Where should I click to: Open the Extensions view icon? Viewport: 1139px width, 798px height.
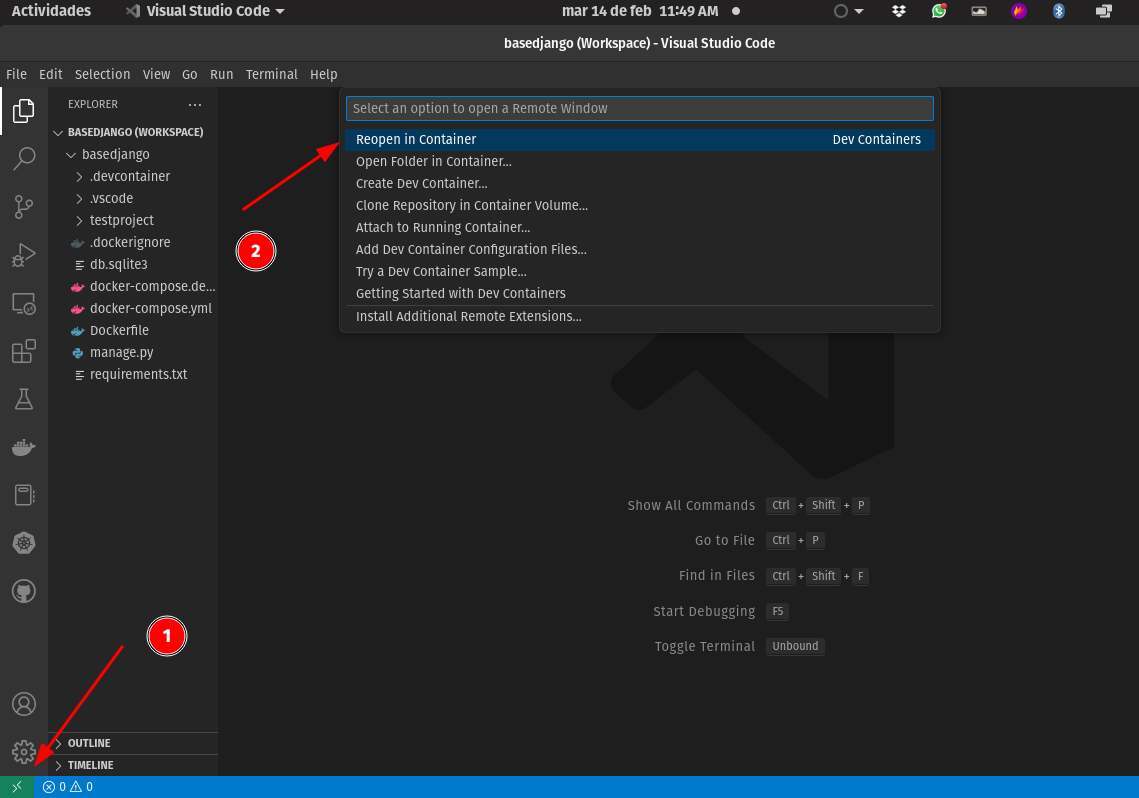click(24, 351)
